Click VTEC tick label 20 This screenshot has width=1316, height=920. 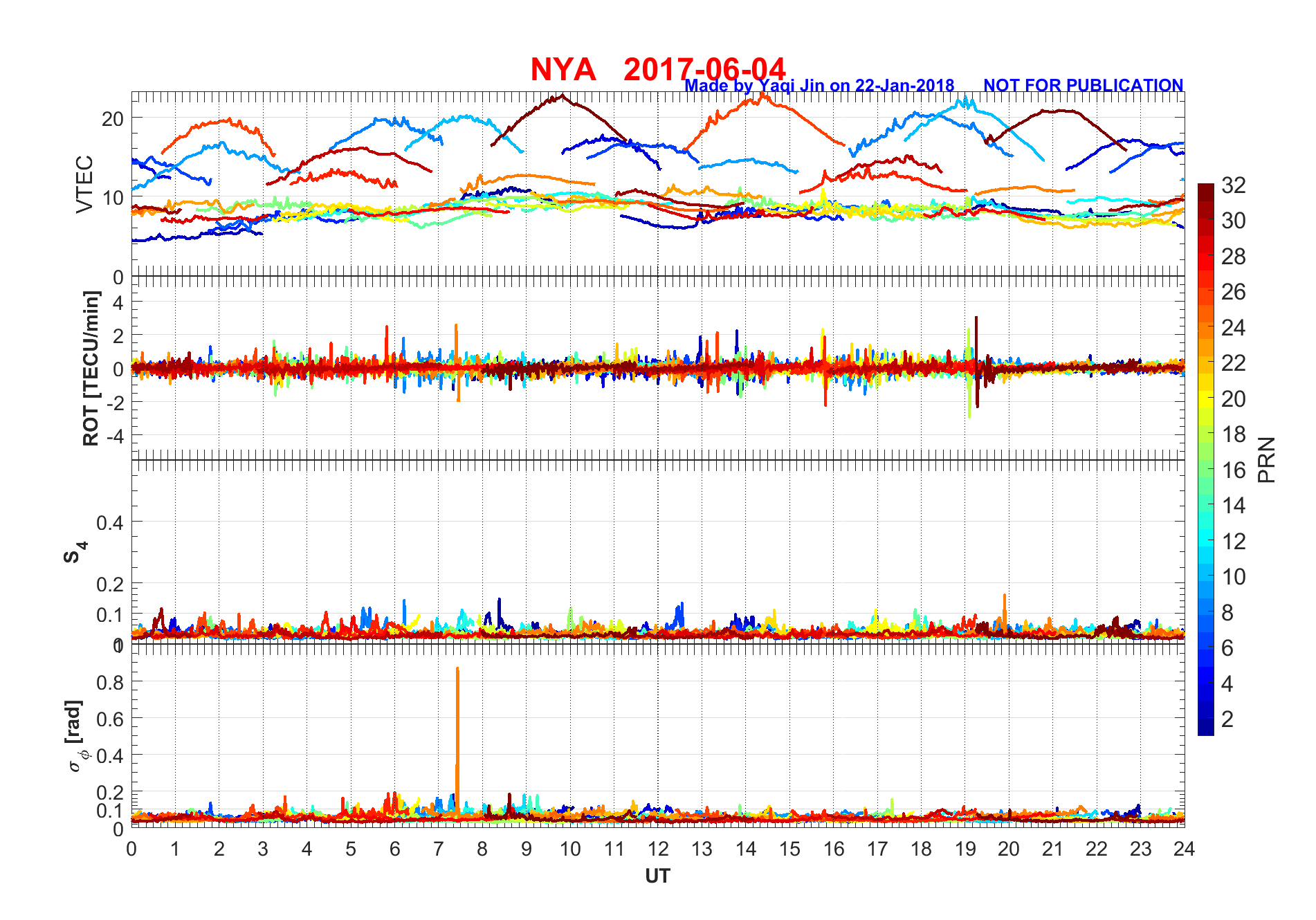(113, 119)
